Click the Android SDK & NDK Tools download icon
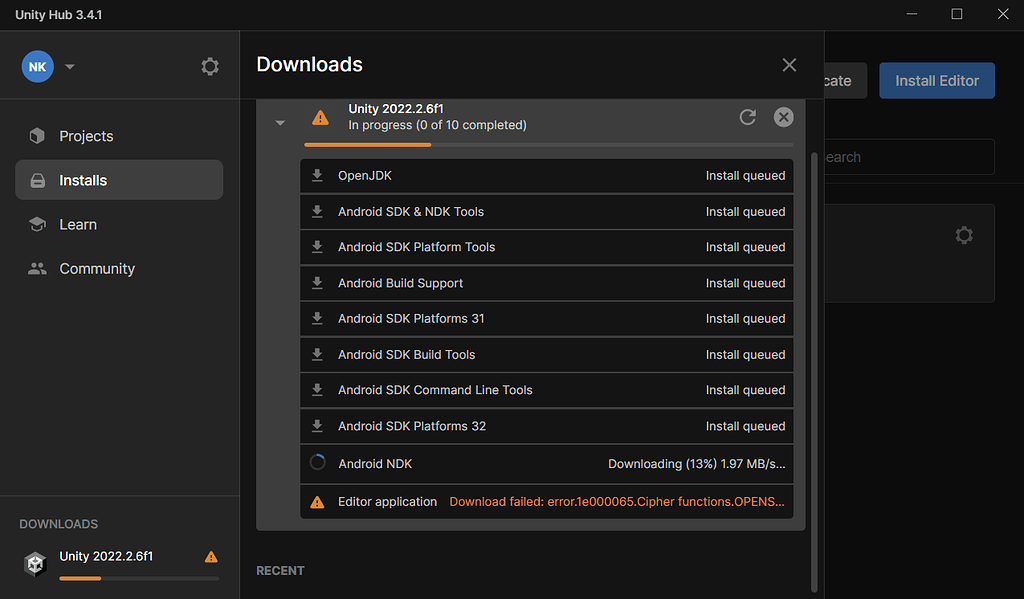 point(318,211)
